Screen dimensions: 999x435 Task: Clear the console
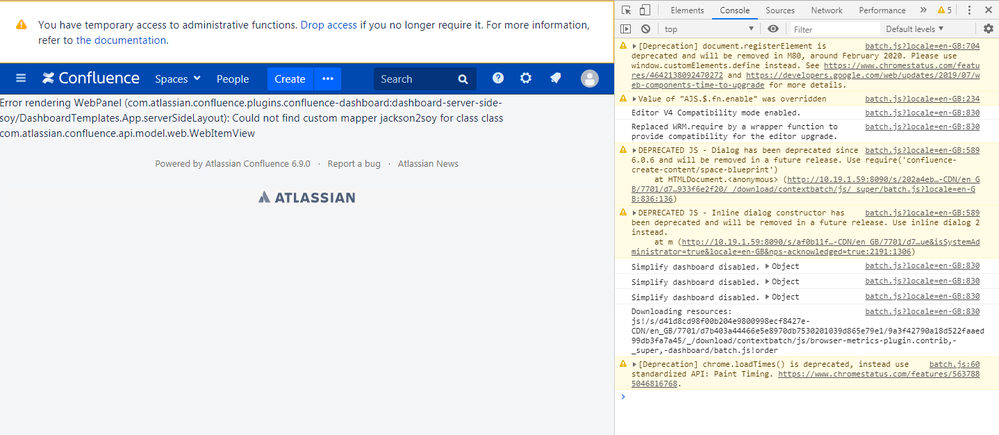pos(645,29)
